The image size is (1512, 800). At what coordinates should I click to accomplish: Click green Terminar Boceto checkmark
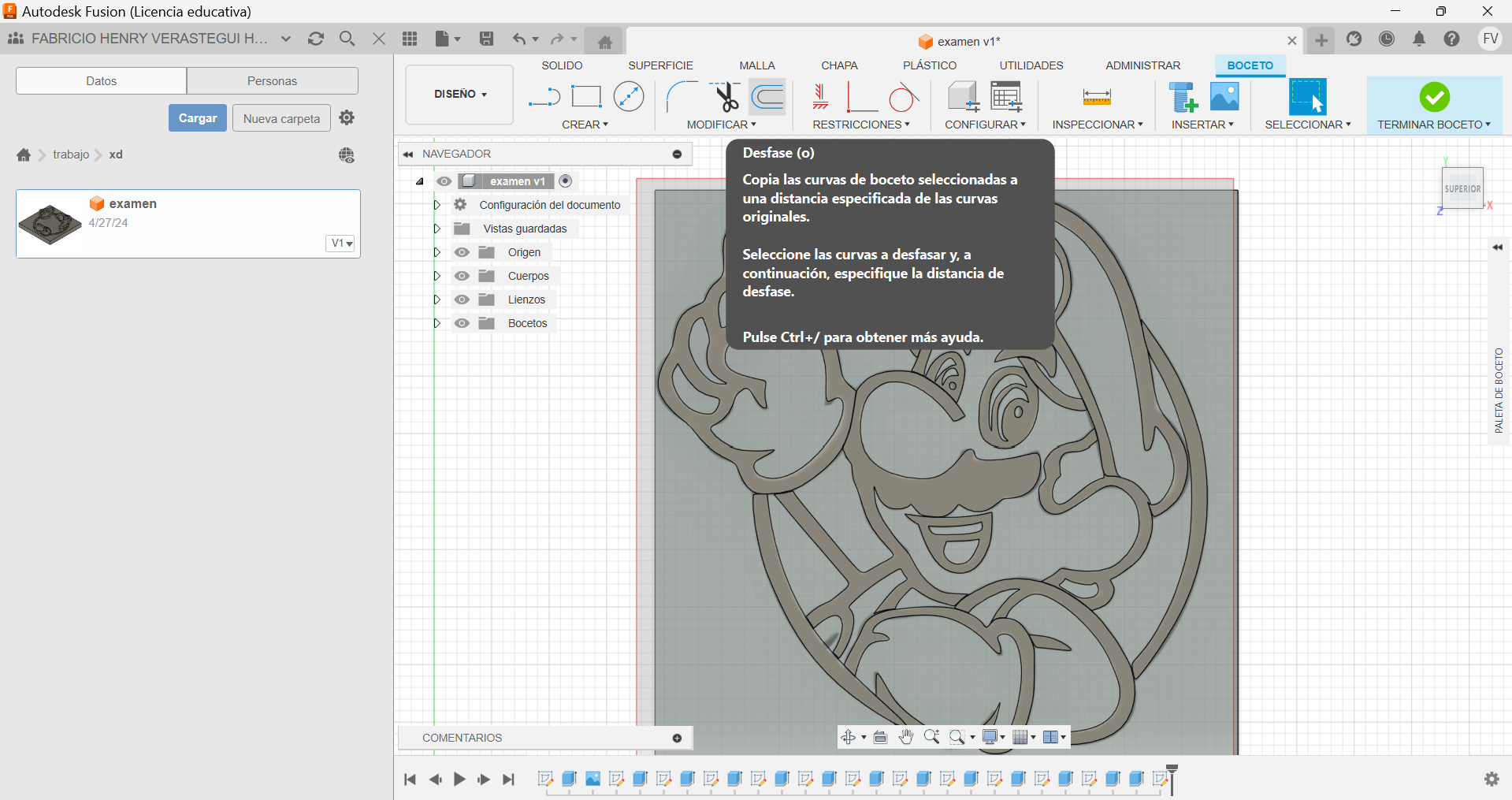click(1434, 97)
